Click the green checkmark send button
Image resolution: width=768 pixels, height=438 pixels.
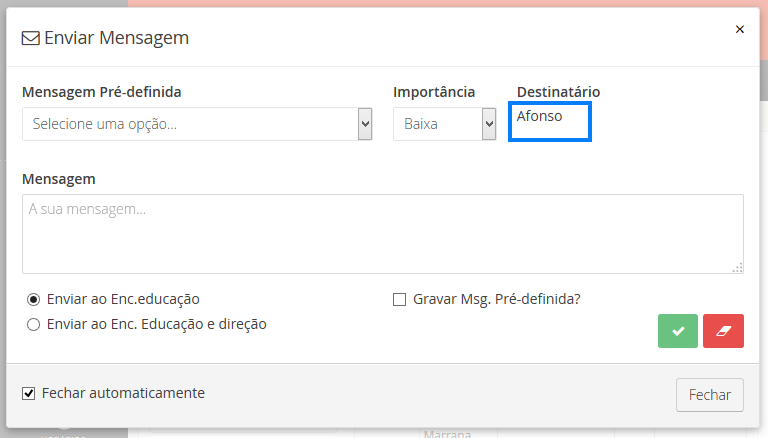click(677, 331)
